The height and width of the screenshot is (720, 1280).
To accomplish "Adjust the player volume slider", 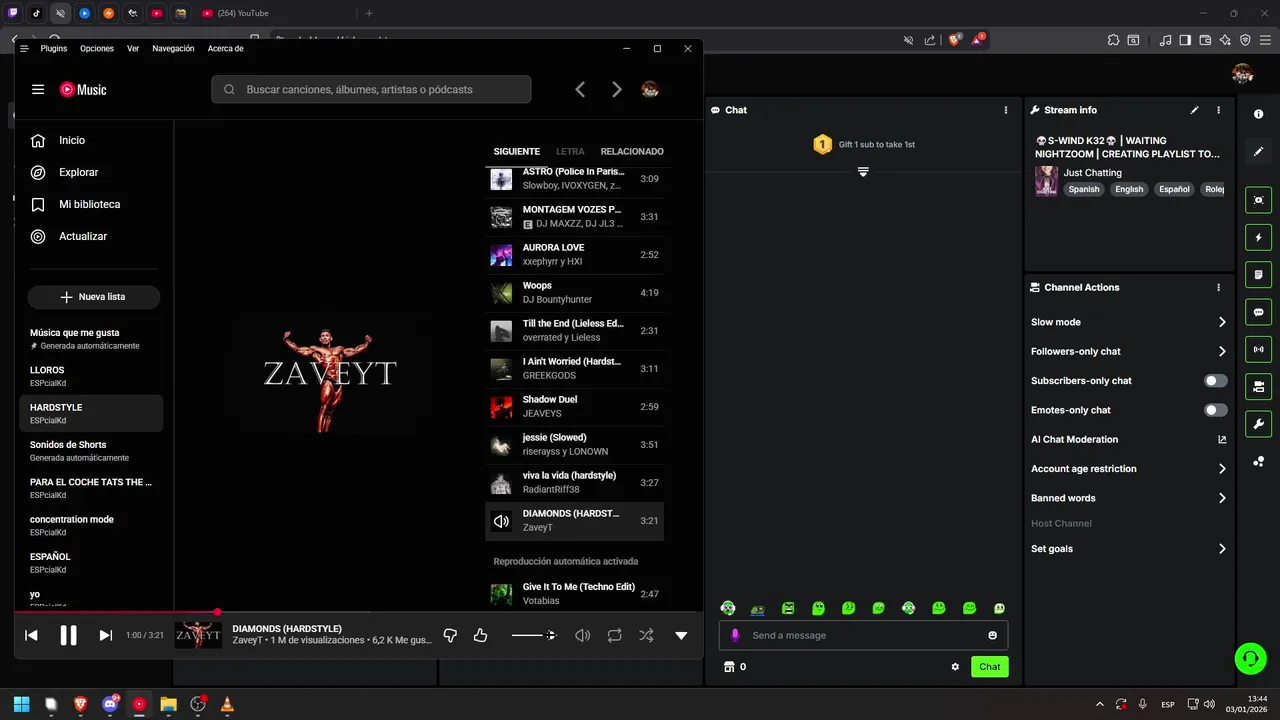I will coord(533,635).
